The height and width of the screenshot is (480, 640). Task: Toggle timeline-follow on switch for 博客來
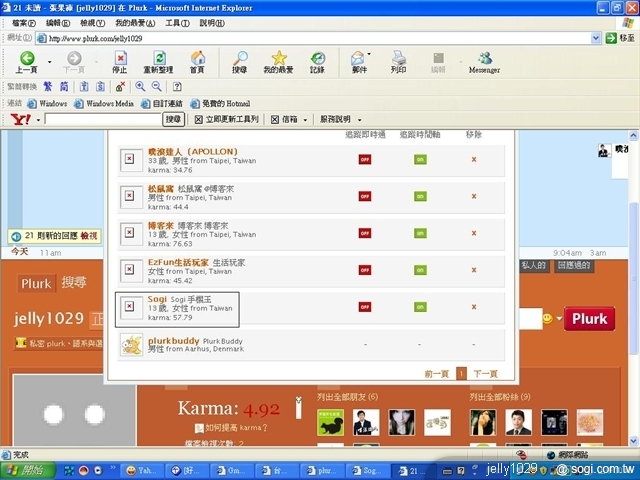[x=420, y=233]
